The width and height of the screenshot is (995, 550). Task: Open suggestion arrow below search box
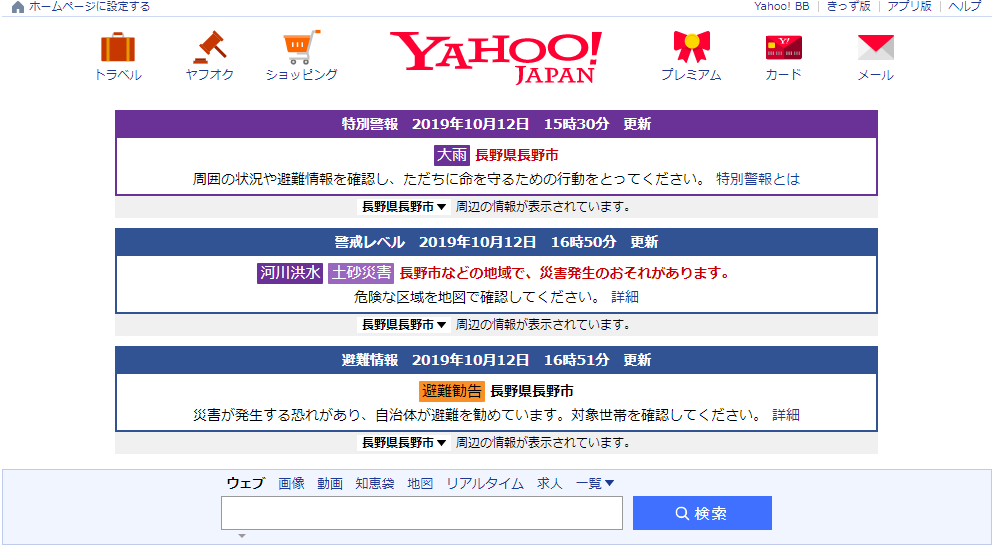(242, 536)
